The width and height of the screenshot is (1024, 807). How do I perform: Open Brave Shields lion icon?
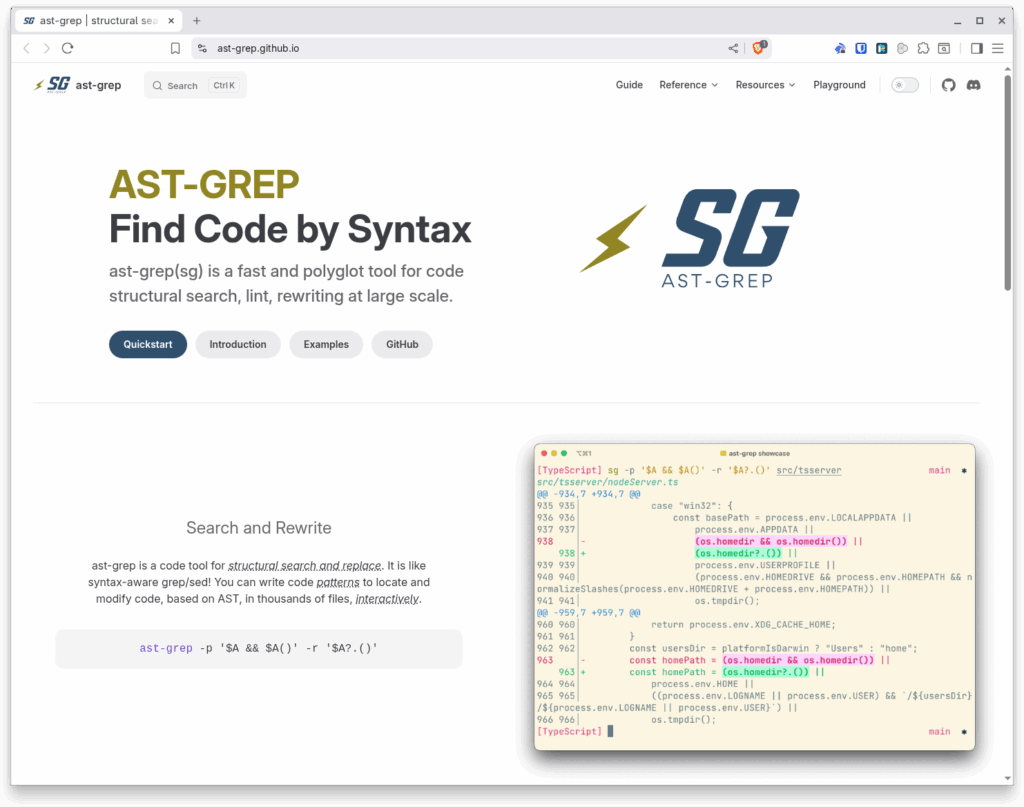click(x=759, y=48)
